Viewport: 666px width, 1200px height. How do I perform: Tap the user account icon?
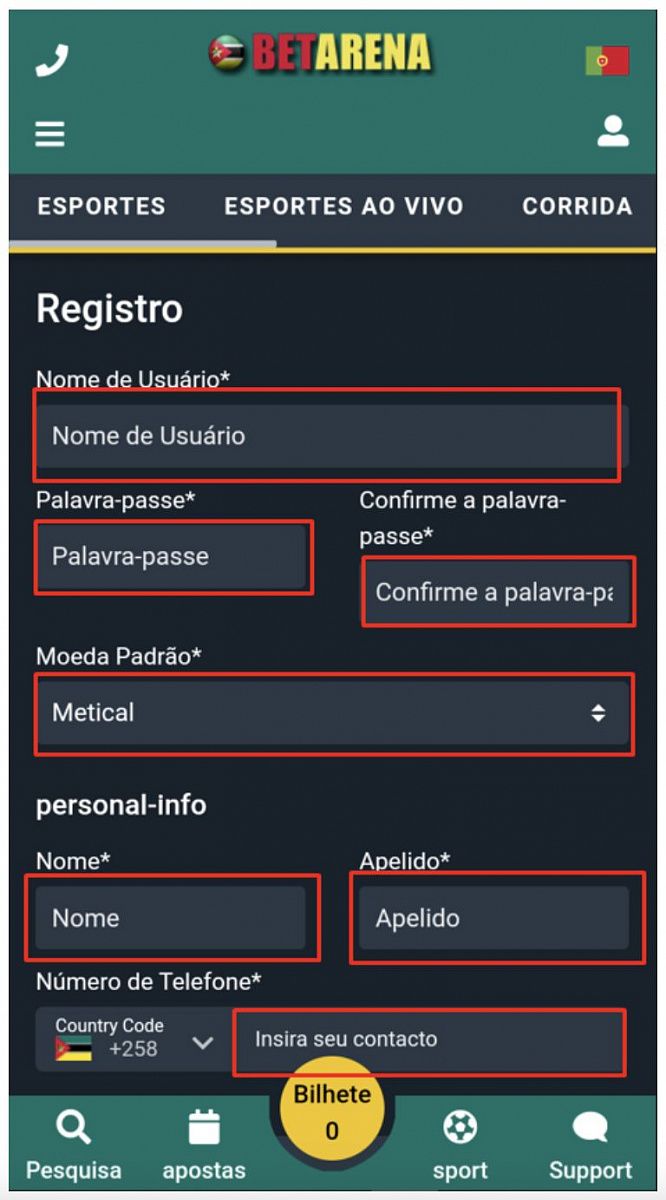[613, 131]
